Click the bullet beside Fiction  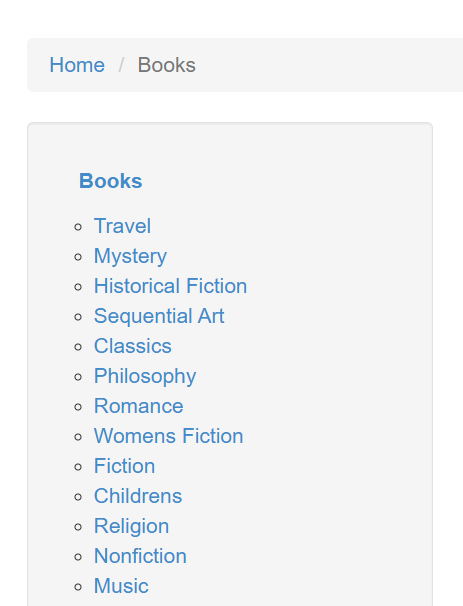[78, 467]
